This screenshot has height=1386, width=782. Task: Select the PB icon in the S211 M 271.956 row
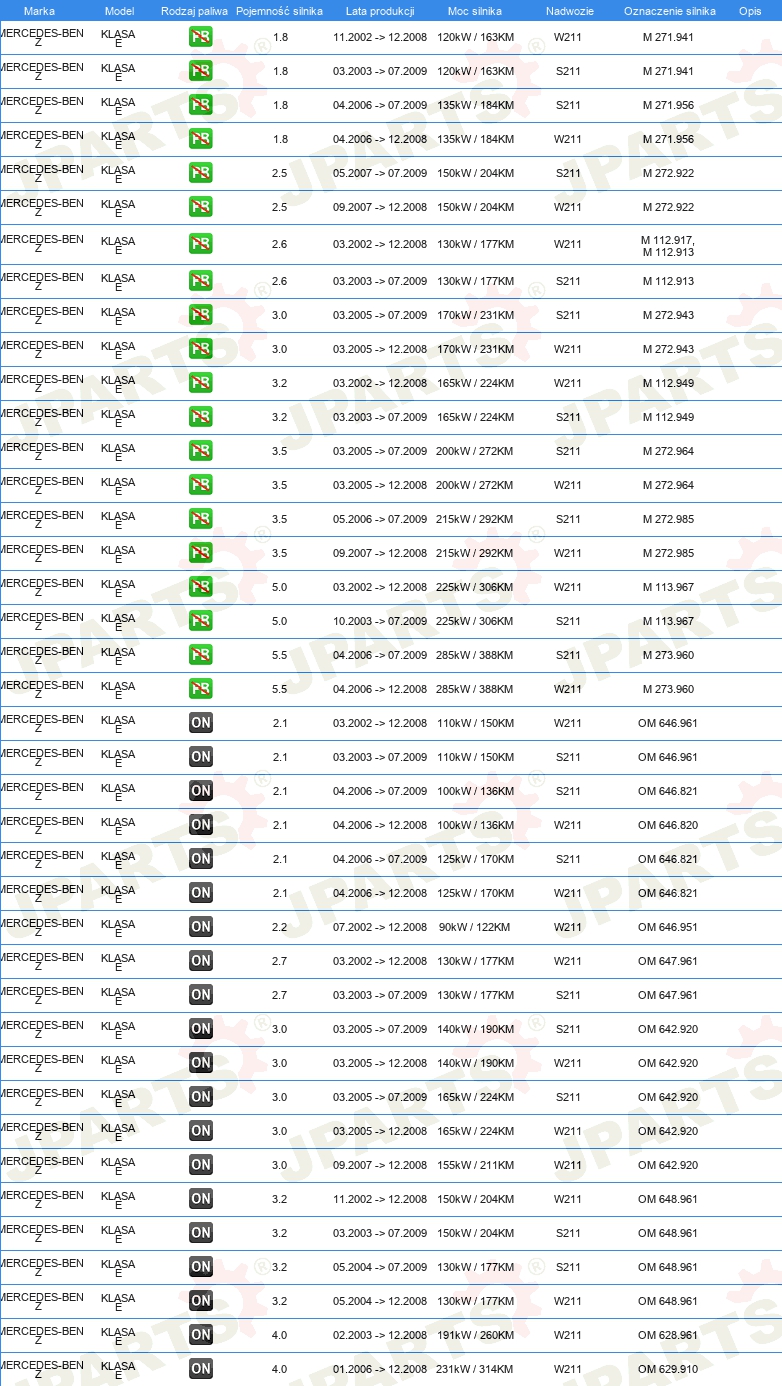pos(201,106)
